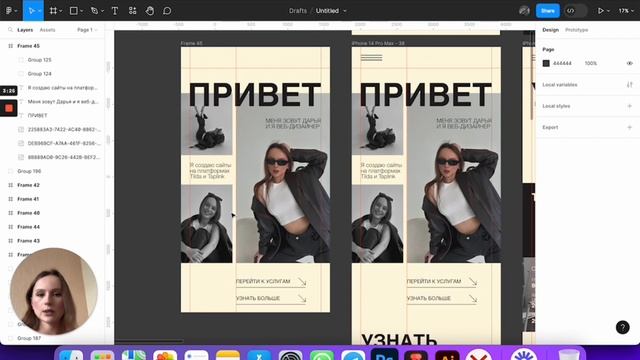Open file name Untitled dropdown chevron
Viewport: 640px width, 360px height.
point(345,11)
